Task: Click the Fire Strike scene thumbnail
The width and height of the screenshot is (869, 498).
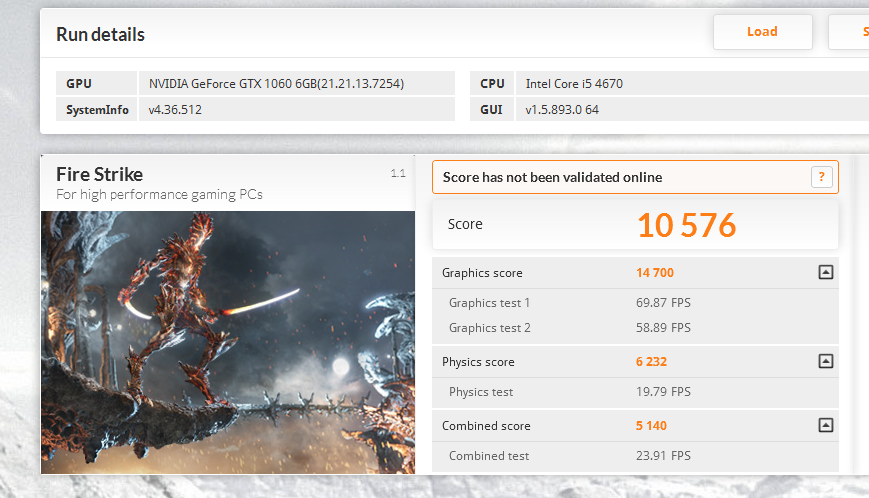Action: [x=228, y=342]
